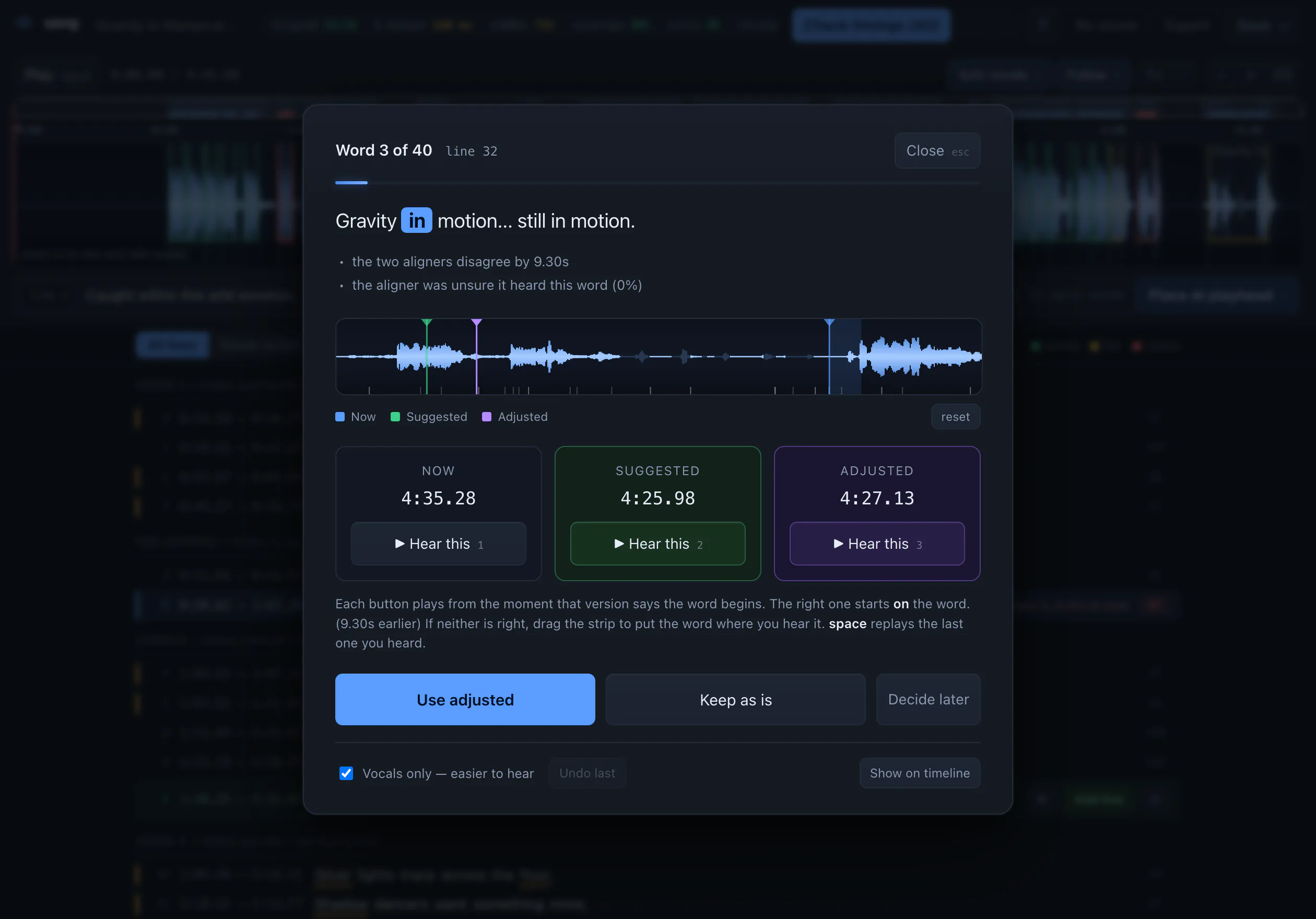The width and height of the screenshot is (1316, 919).
Task: Click the highlighted word 'in' in lyric
Action: pyautogui.click(x=417, y=220)
